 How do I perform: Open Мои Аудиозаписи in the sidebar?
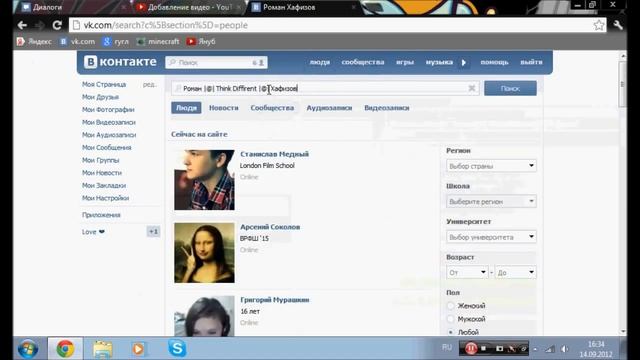(x=109, y=135)
